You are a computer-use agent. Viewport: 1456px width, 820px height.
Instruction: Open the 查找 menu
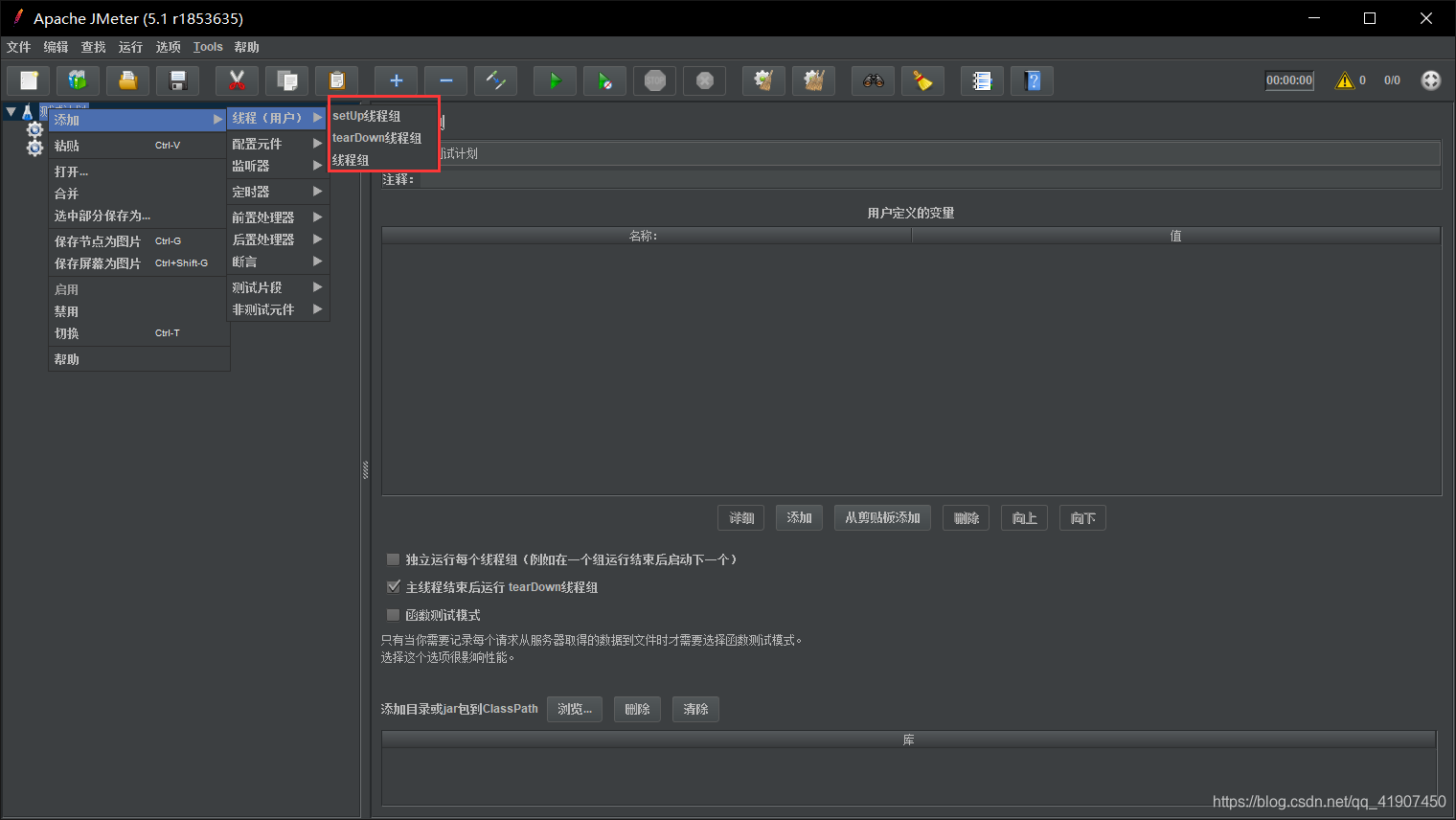click(93, 47)
